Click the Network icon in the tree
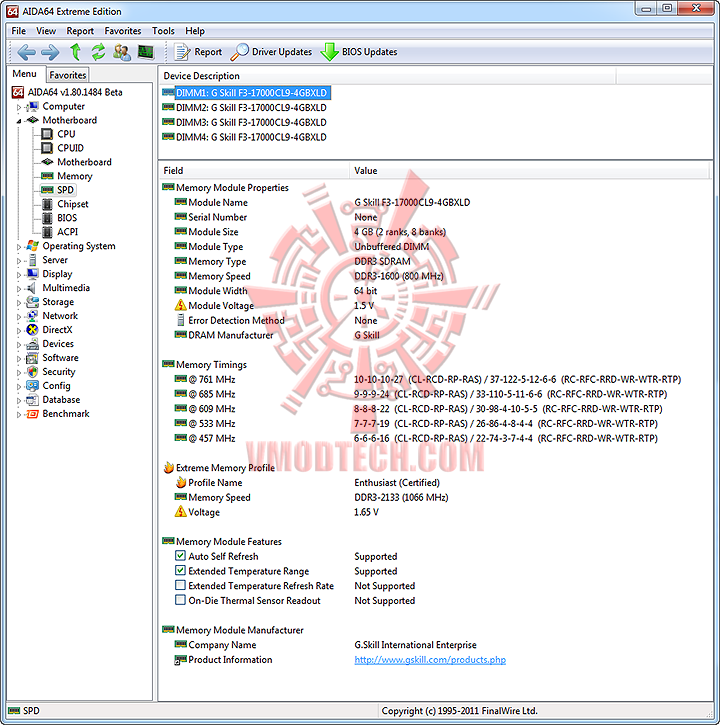The height and width of the screenshot is (725, 720). click(32, 316)
